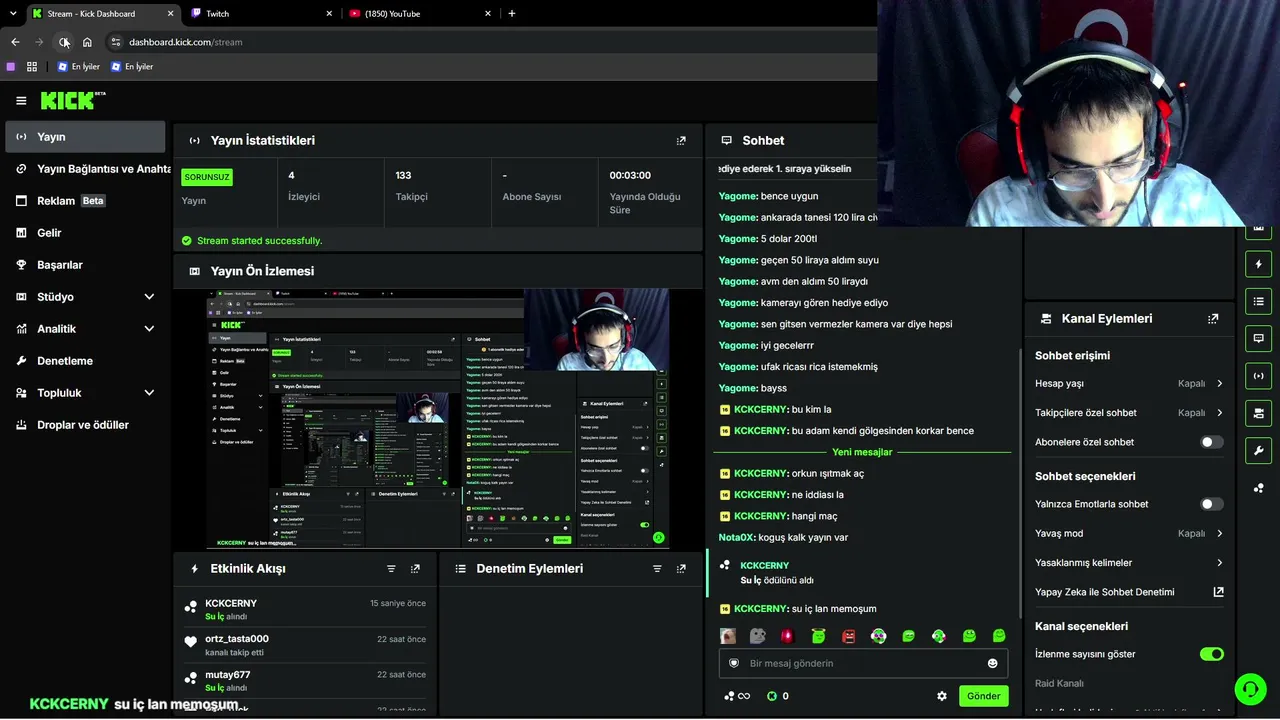Screen dimensions: 1280x720
Task: Click the chat bubble sidebar widget icon
Action: (x=1258, y=339)
